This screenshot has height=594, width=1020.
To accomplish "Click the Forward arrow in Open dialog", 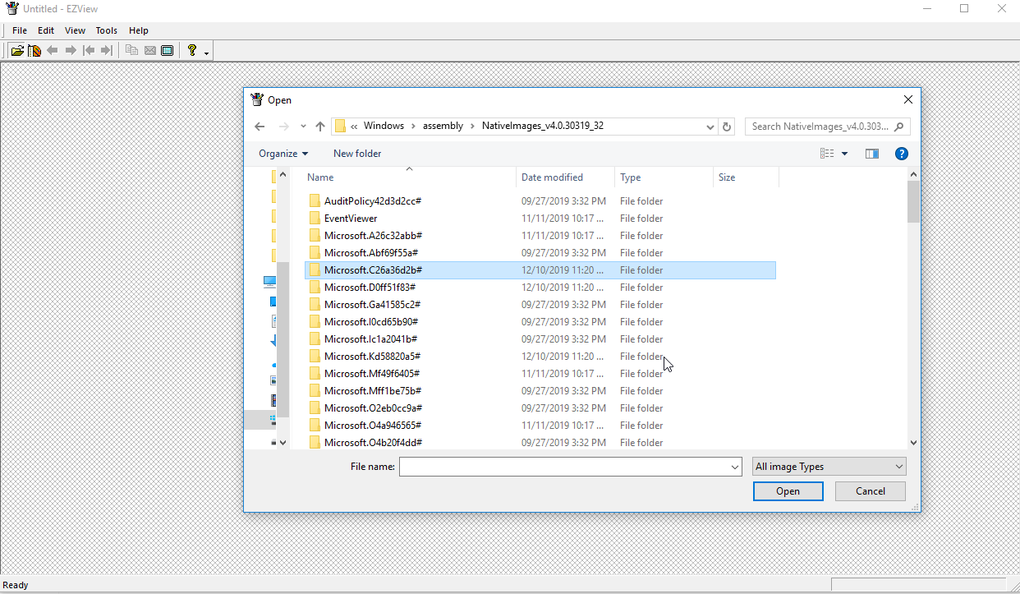I will (x=283, y=126).
